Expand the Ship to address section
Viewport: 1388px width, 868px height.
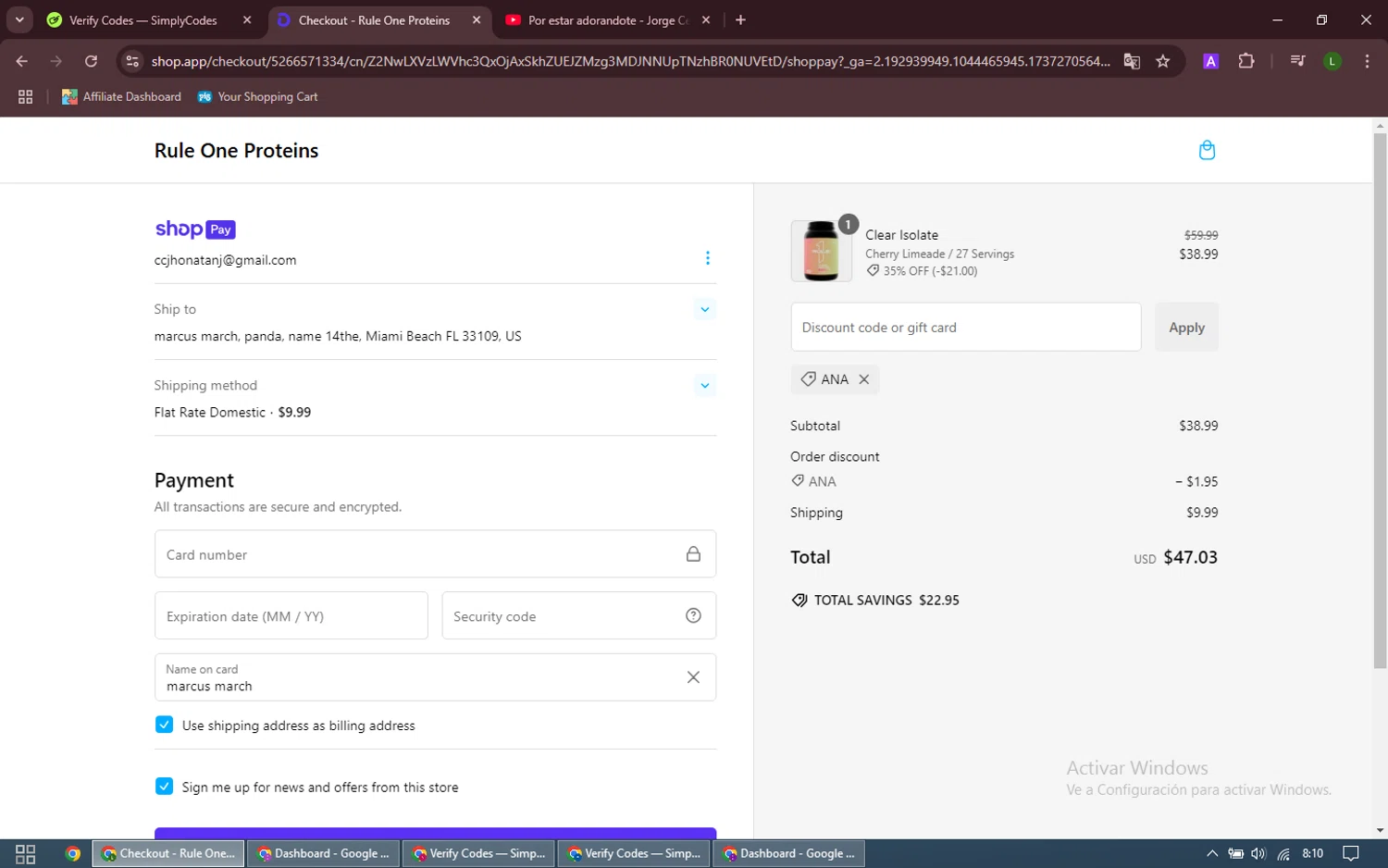(705, 309)
